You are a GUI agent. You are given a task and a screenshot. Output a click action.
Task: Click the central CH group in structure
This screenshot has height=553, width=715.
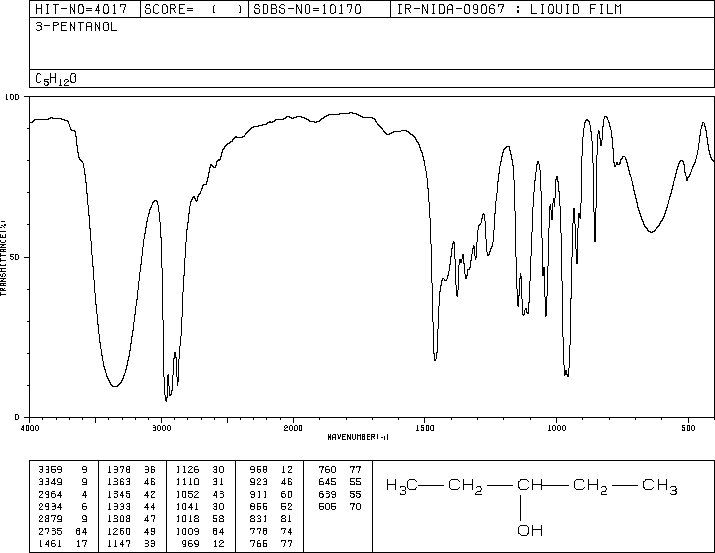pos(529,485)
